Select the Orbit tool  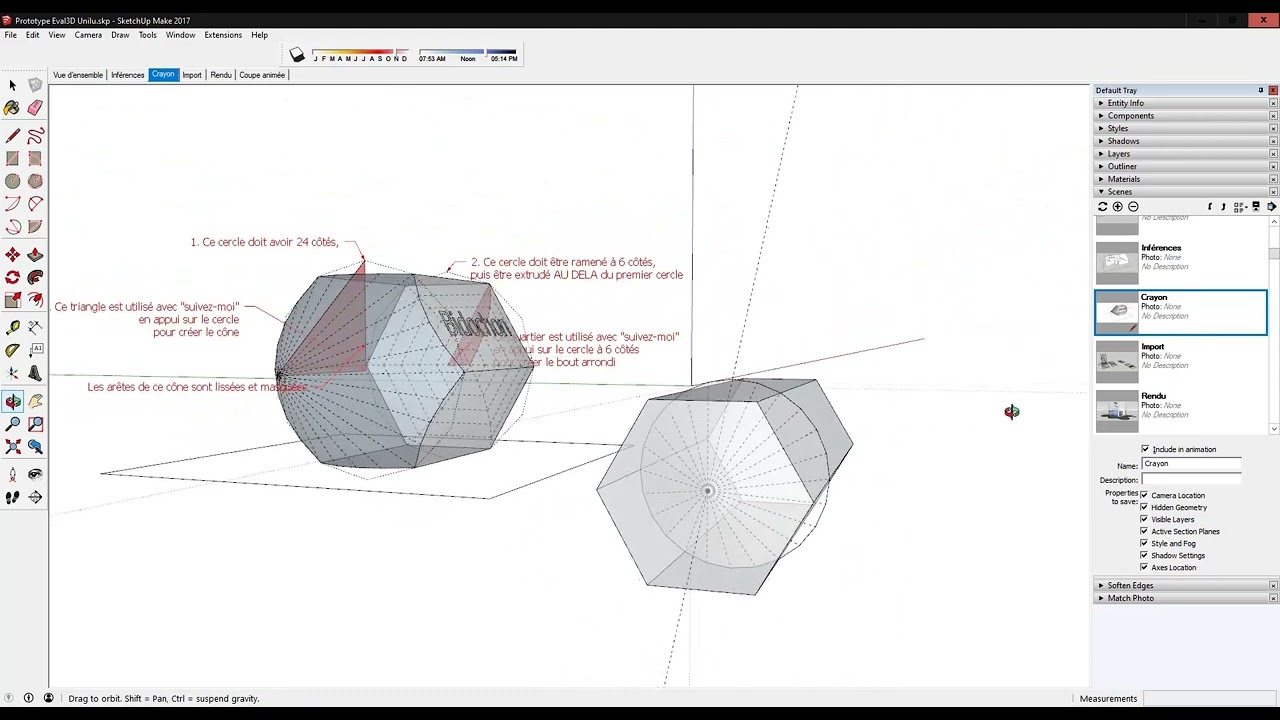click(x=12, y=401)
